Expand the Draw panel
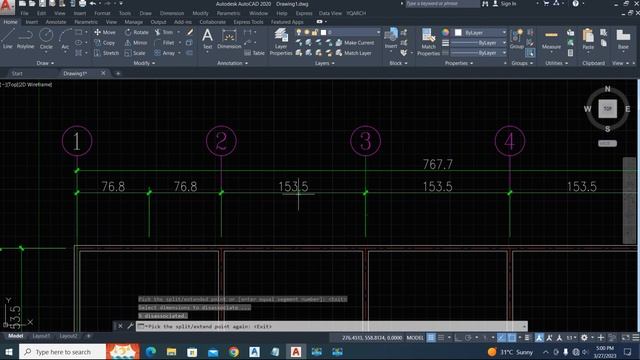 pyautogui.click(x=45, y=63)
